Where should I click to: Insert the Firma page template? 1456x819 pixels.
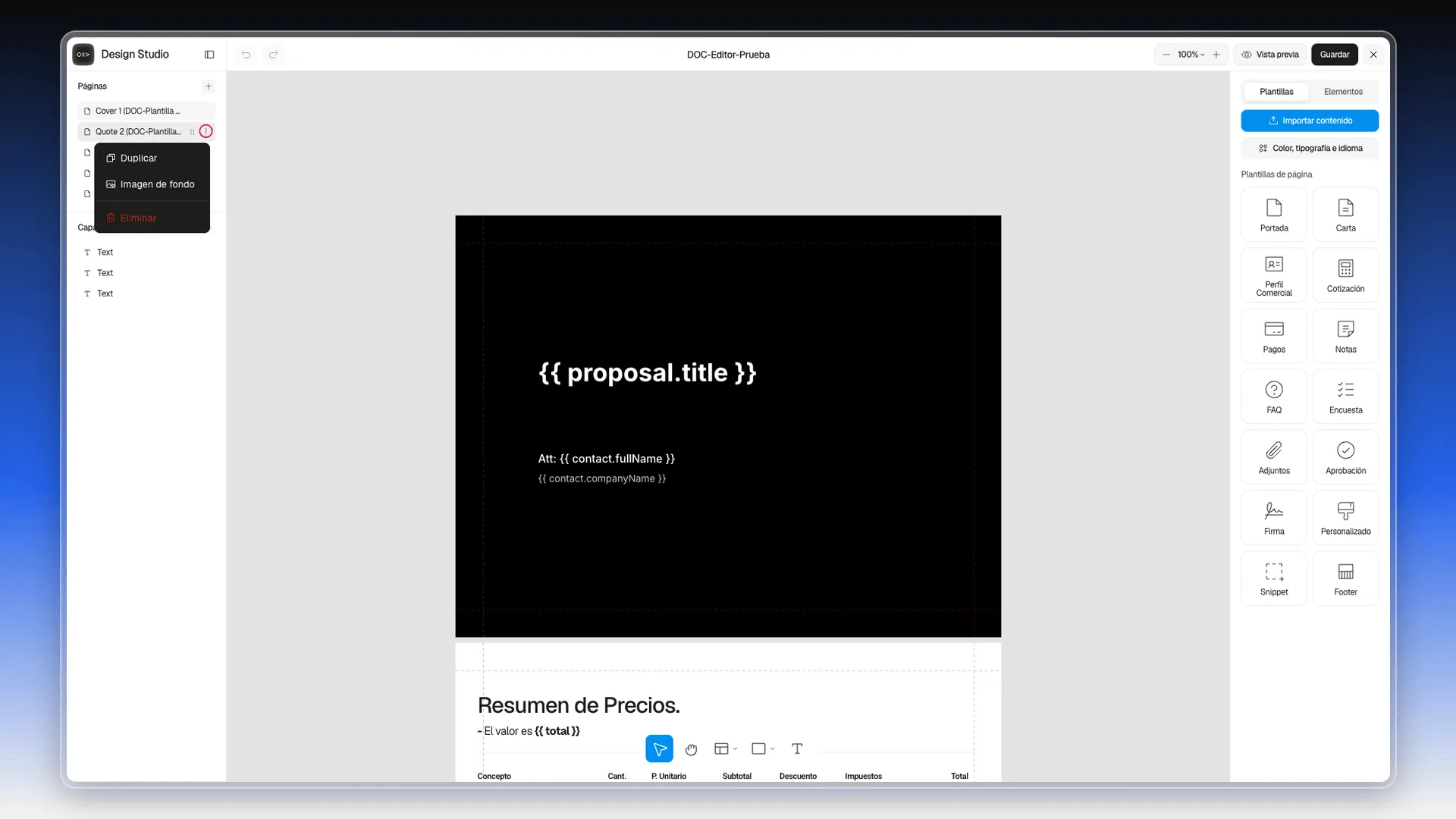(1274, 518)
